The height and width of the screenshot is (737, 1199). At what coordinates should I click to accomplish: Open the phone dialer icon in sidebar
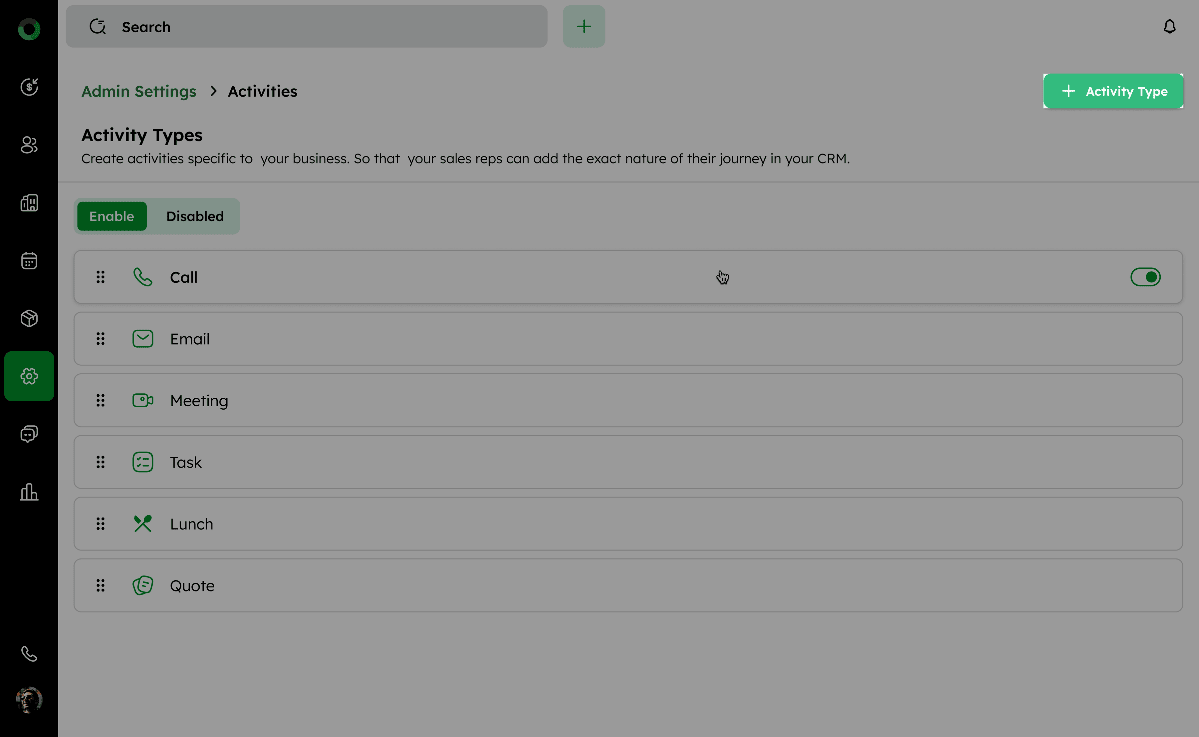click(x=29, y=654)
